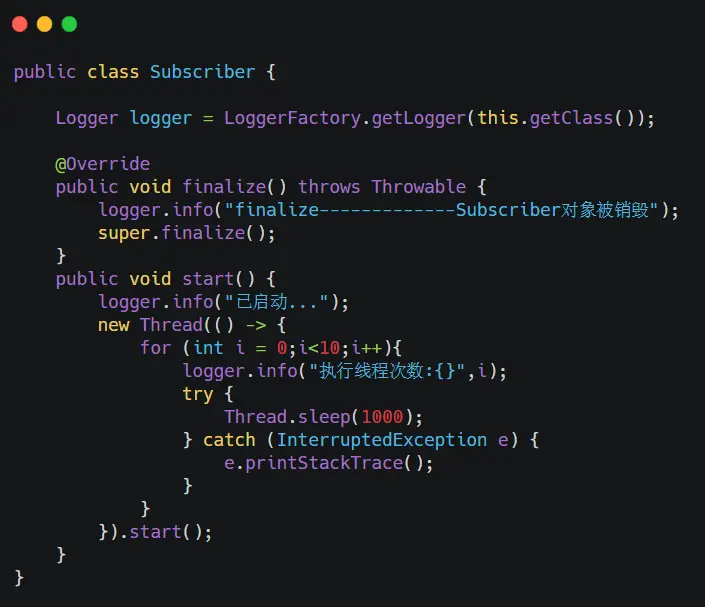705x607 pixels.
Task: Click the LoggerFactory identifier
Action: 292,118
